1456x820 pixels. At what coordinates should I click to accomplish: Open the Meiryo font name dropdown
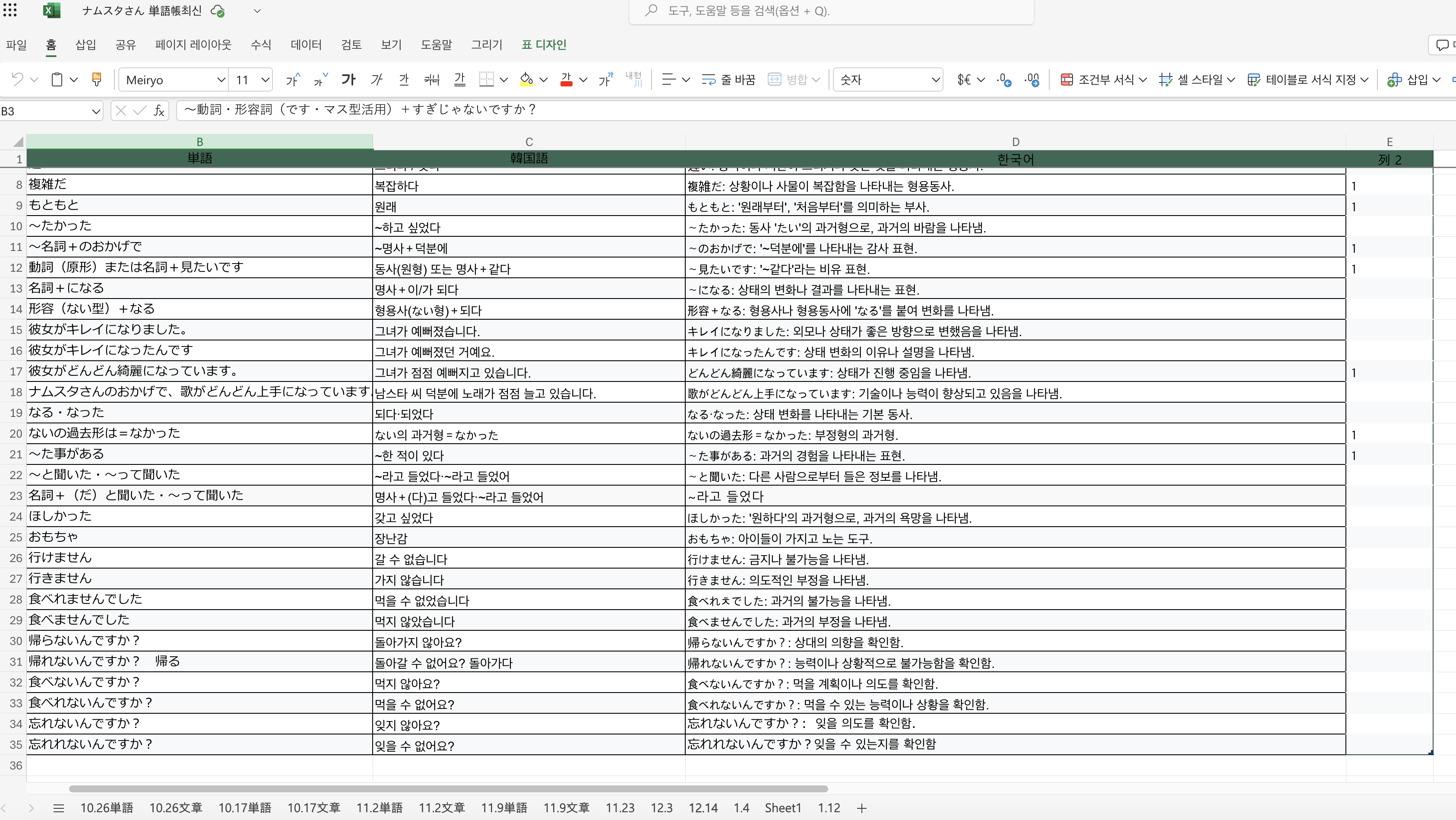[x=221, y=80]
